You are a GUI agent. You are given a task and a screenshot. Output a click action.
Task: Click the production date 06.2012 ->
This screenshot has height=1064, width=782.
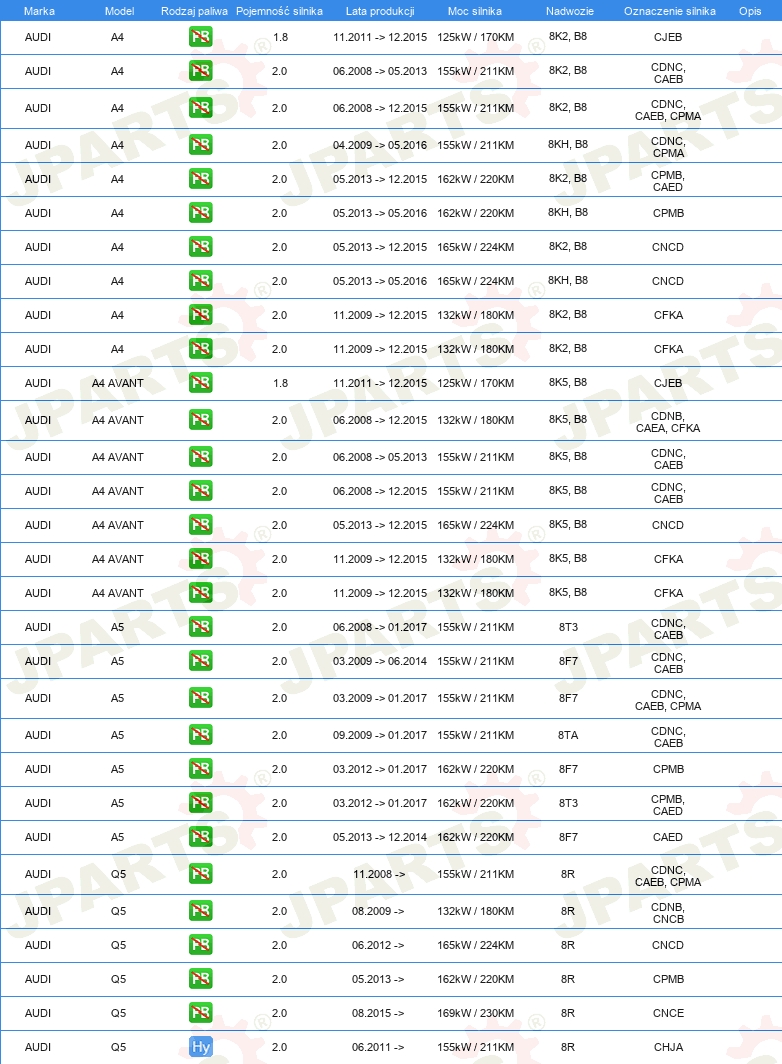(377, 945)
